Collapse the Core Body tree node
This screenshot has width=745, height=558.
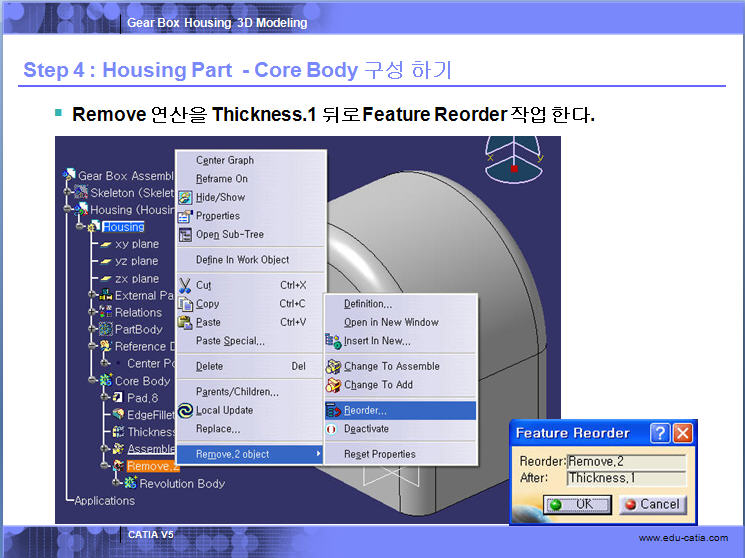[x=92, y=381]
